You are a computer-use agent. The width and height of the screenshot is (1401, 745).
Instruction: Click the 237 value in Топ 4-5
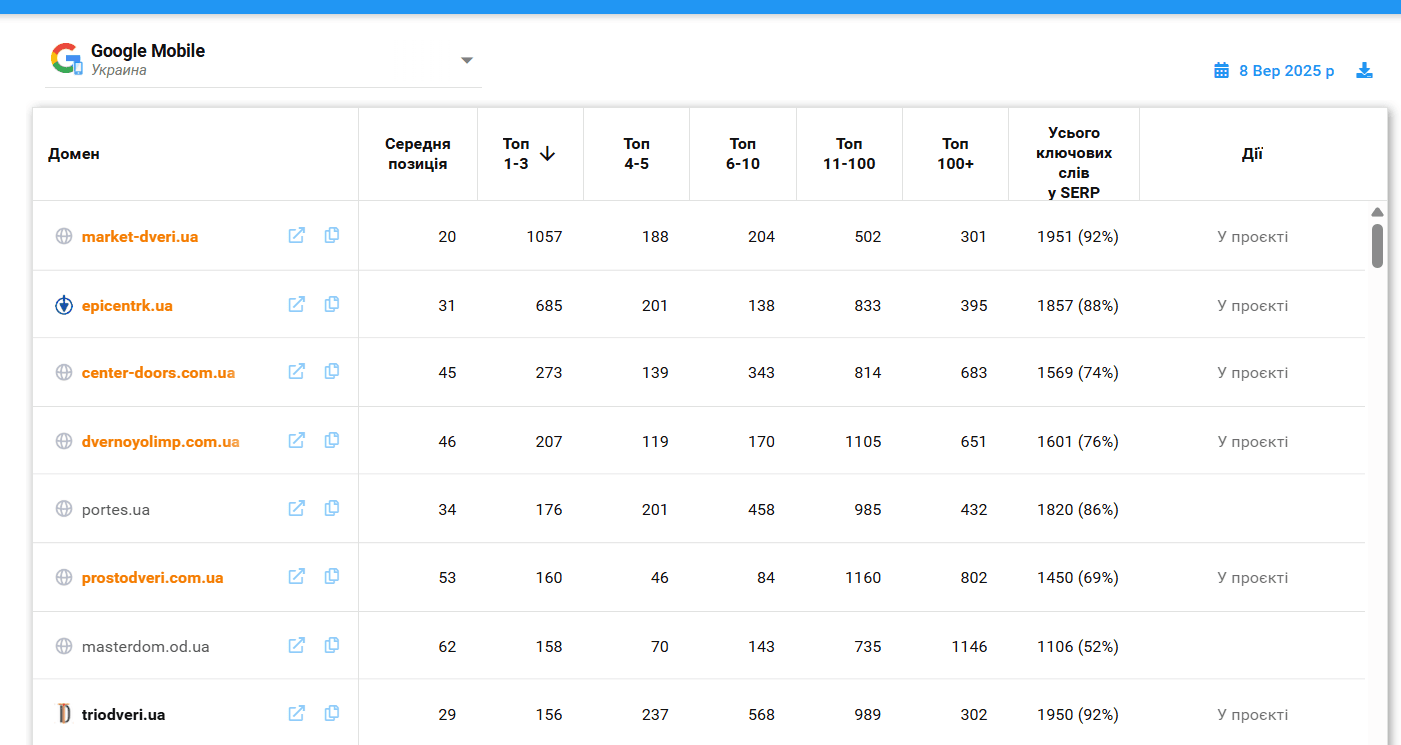click(655, 715)
